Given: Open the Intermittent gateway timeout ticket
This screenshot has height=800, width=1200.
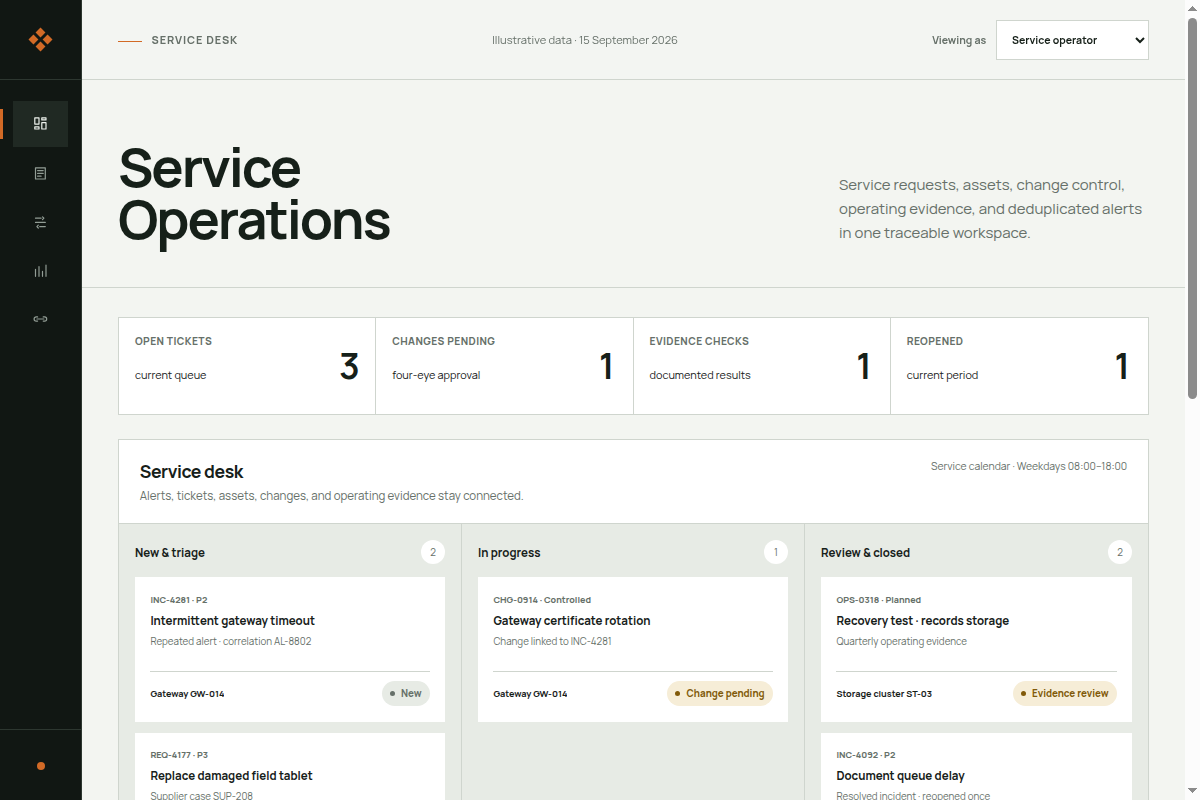Looking at the screenshot, I should [290, 649].
